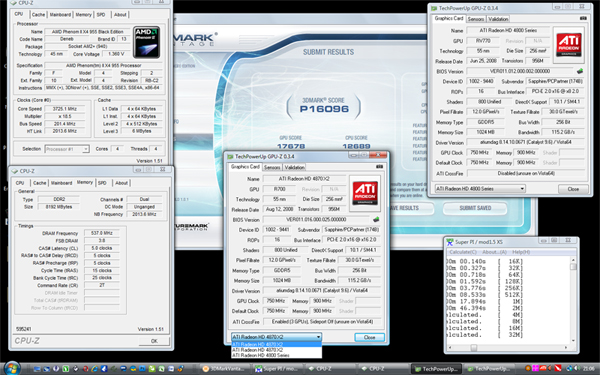Viewport: 600px width, 375px height.
Task: Open the Processor #1 selection dropdown in CPU-Z
Action: [67, 149]
